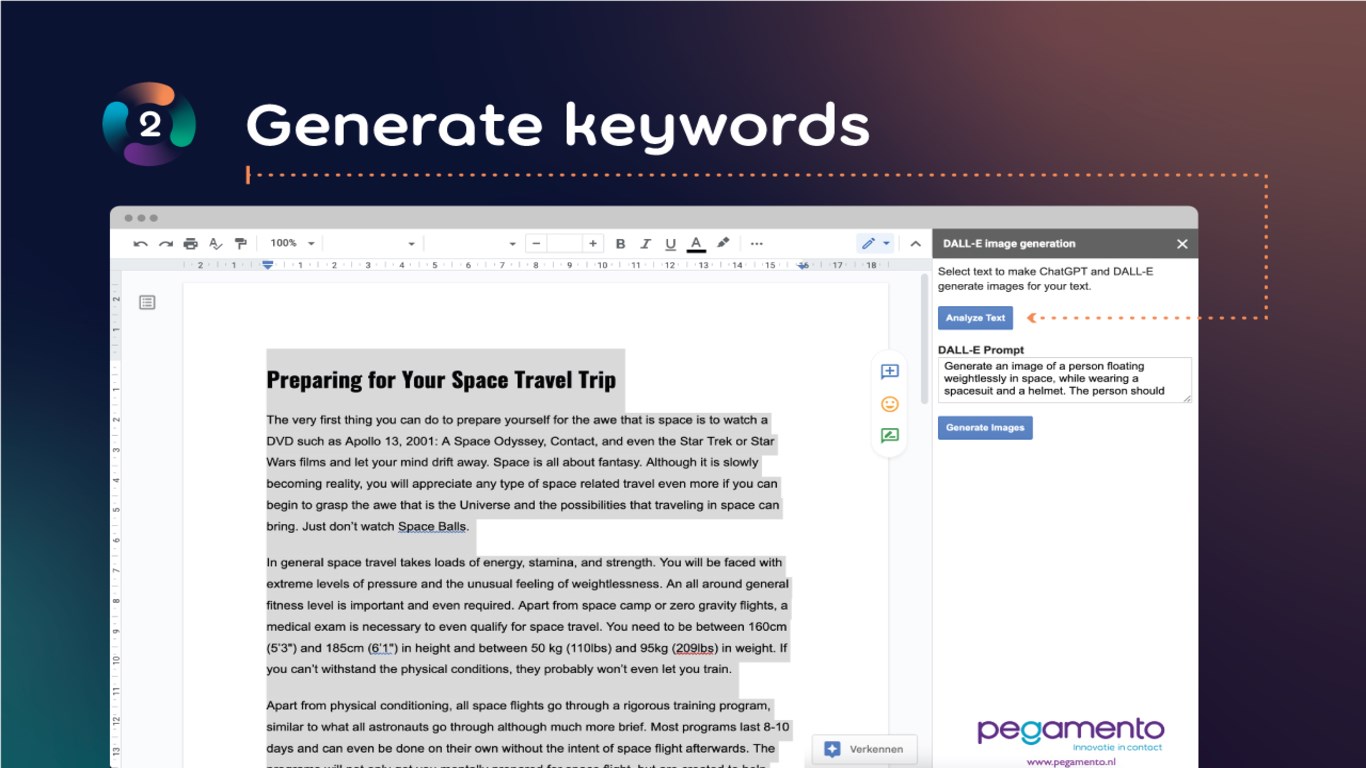Click the flagged text '209lbs'
Viewport: 1366px width, 768px height.
(695, 648)
